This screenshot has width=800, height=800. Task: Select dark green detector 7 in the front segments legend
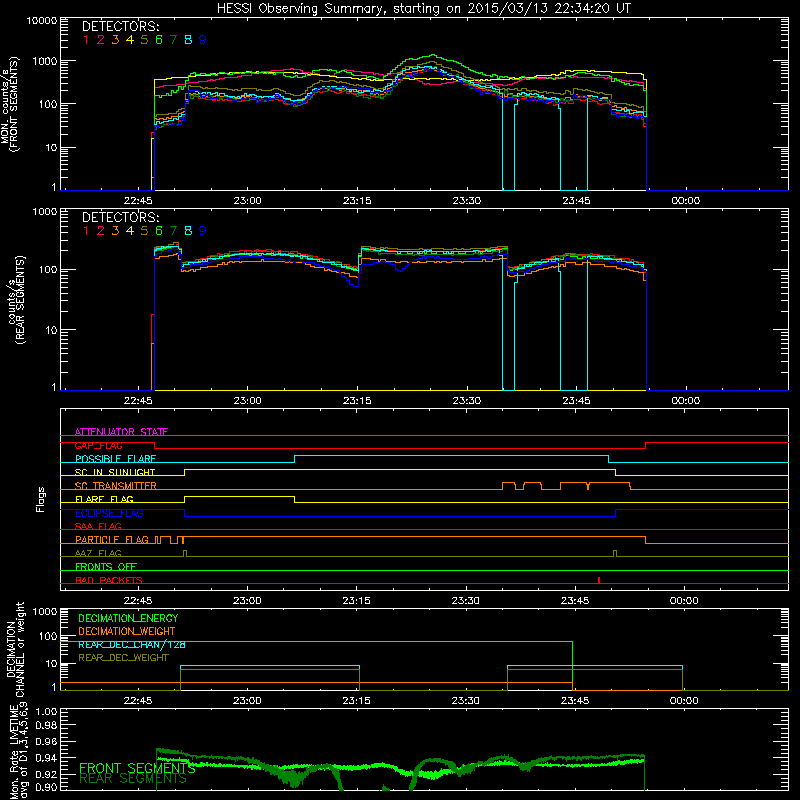click(x=173, y=40)
